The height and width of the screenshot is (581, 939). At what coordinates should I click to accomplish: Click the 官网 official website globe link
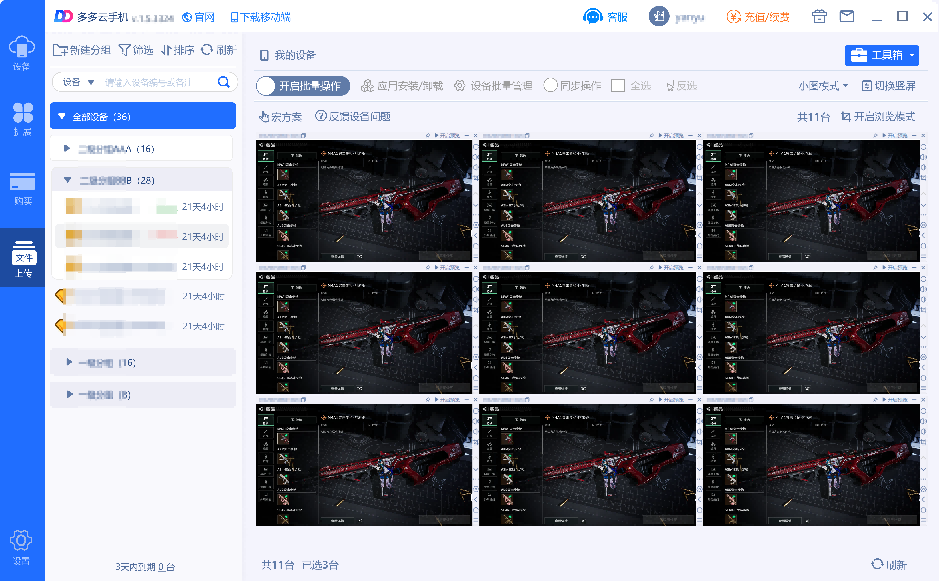pos(198,17)
